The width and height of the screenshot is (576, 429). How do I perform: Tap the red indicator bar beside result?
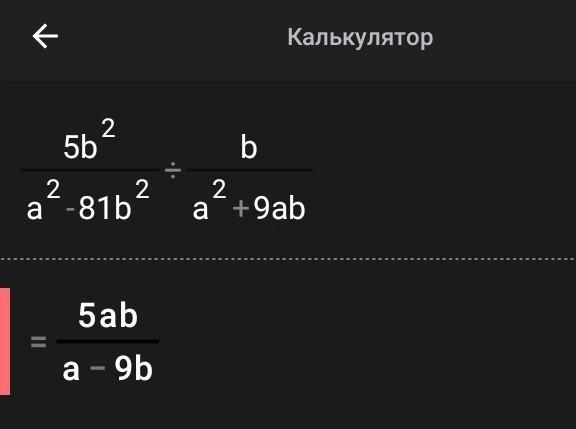pos(5,342)
